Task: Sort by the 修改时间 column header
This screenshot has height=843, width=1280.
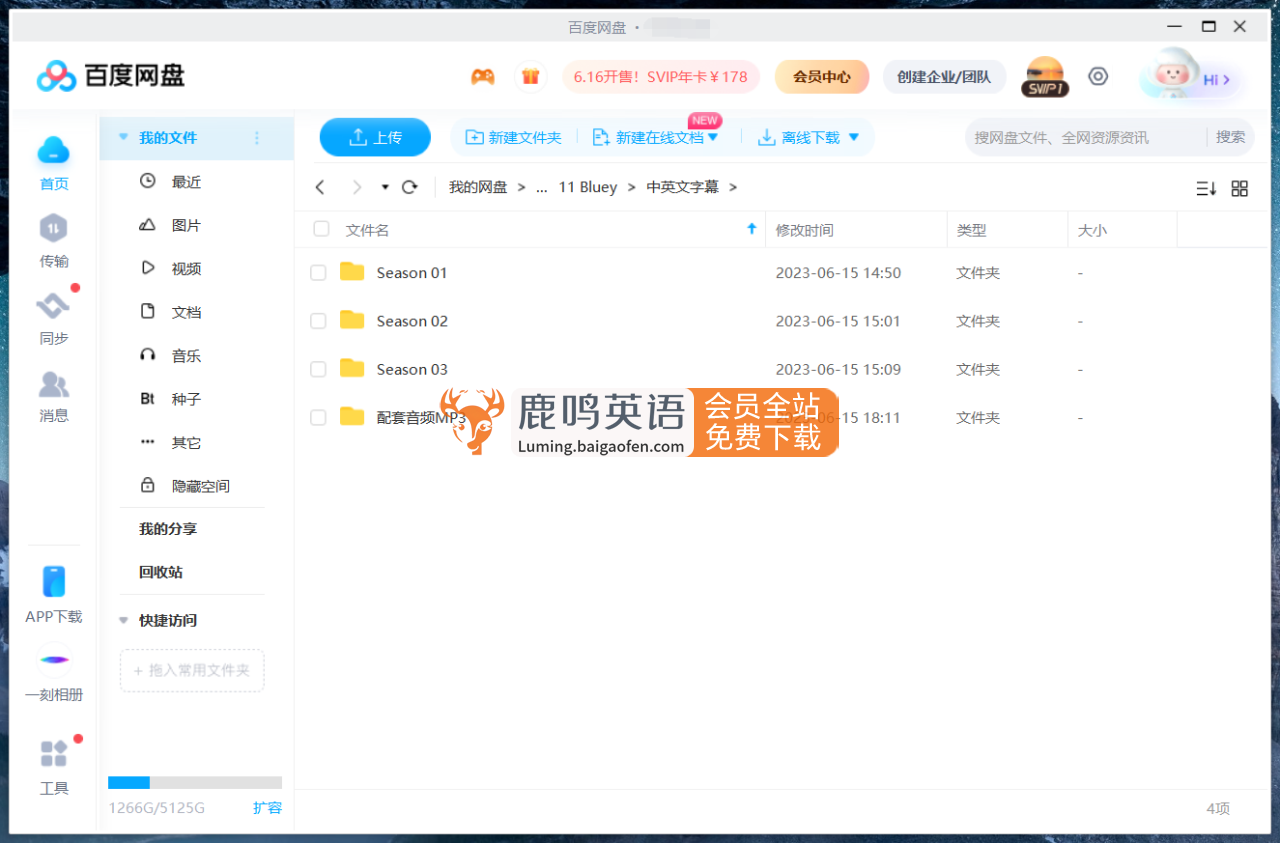Action: pos(804,230)
